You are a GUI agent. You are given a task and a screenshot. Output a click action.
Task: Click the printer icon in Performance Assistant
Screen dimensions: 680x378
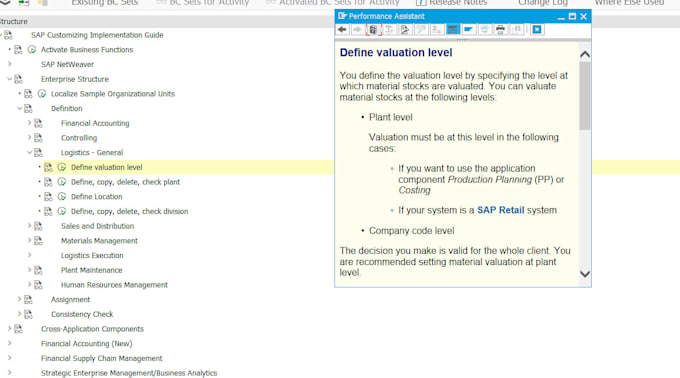point(500,29)
